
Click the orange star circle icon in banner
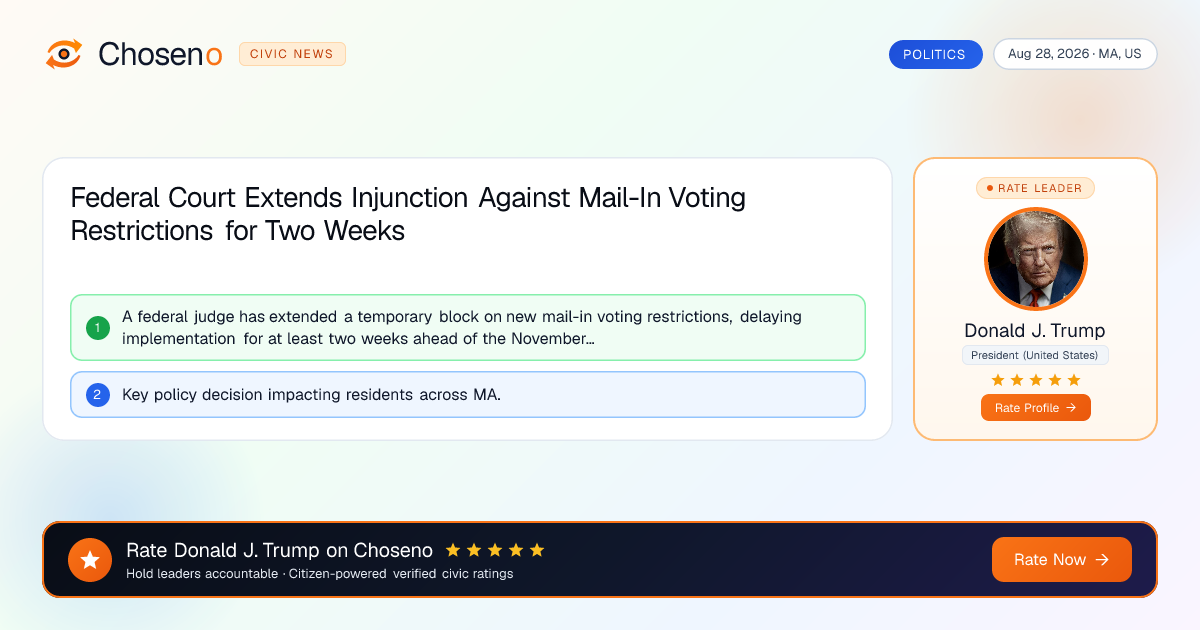click(x=90, y=560)
